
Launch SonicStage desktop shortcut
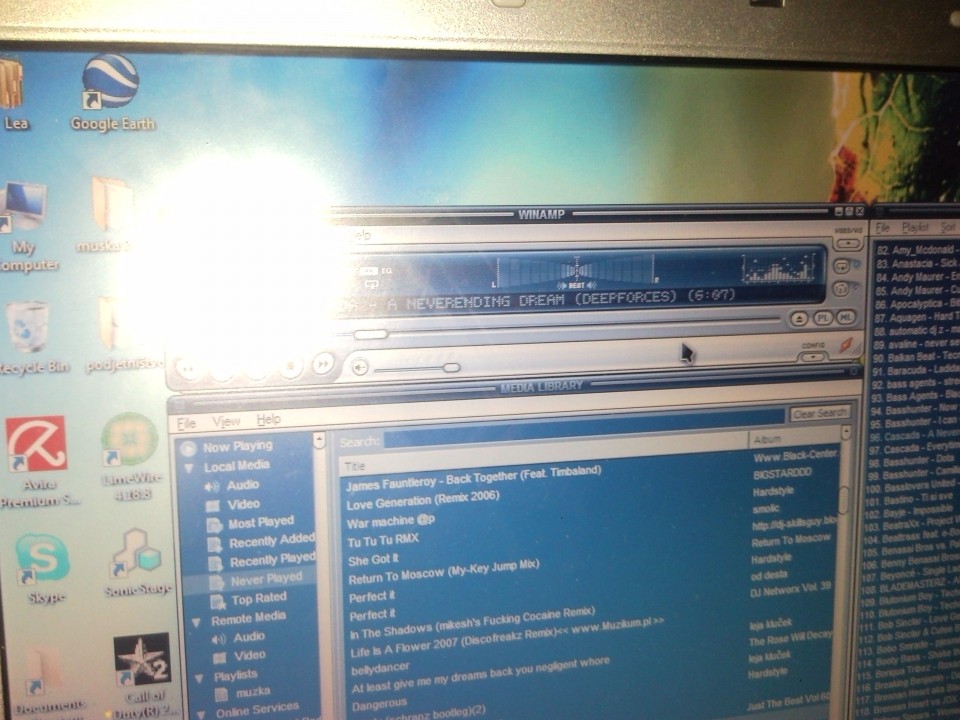[x=137, y=563]
